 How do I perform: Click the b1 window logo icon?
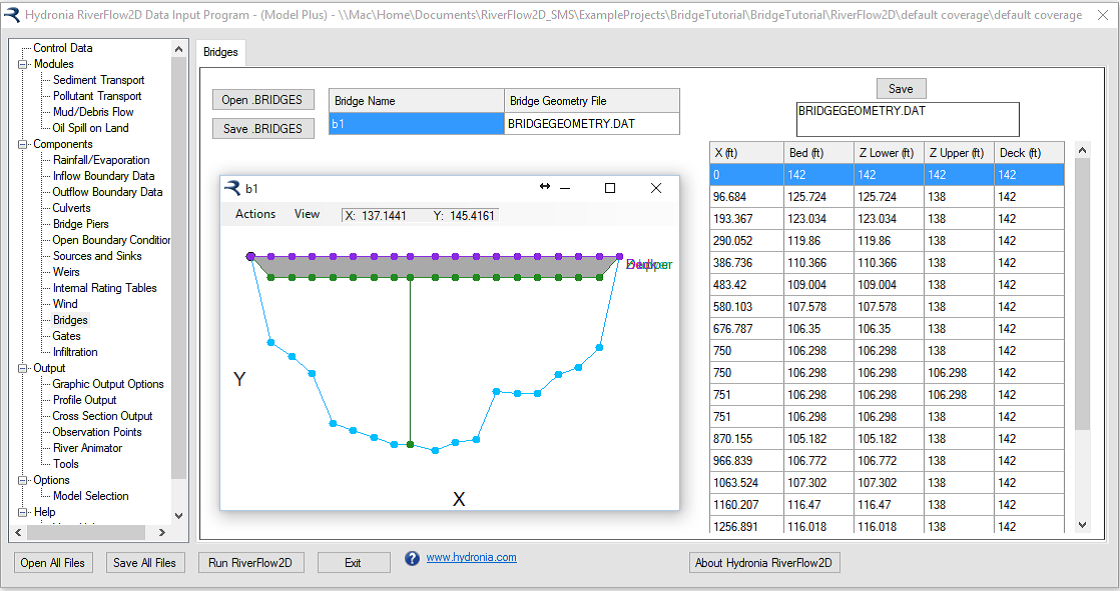click(x=232, y=187)
